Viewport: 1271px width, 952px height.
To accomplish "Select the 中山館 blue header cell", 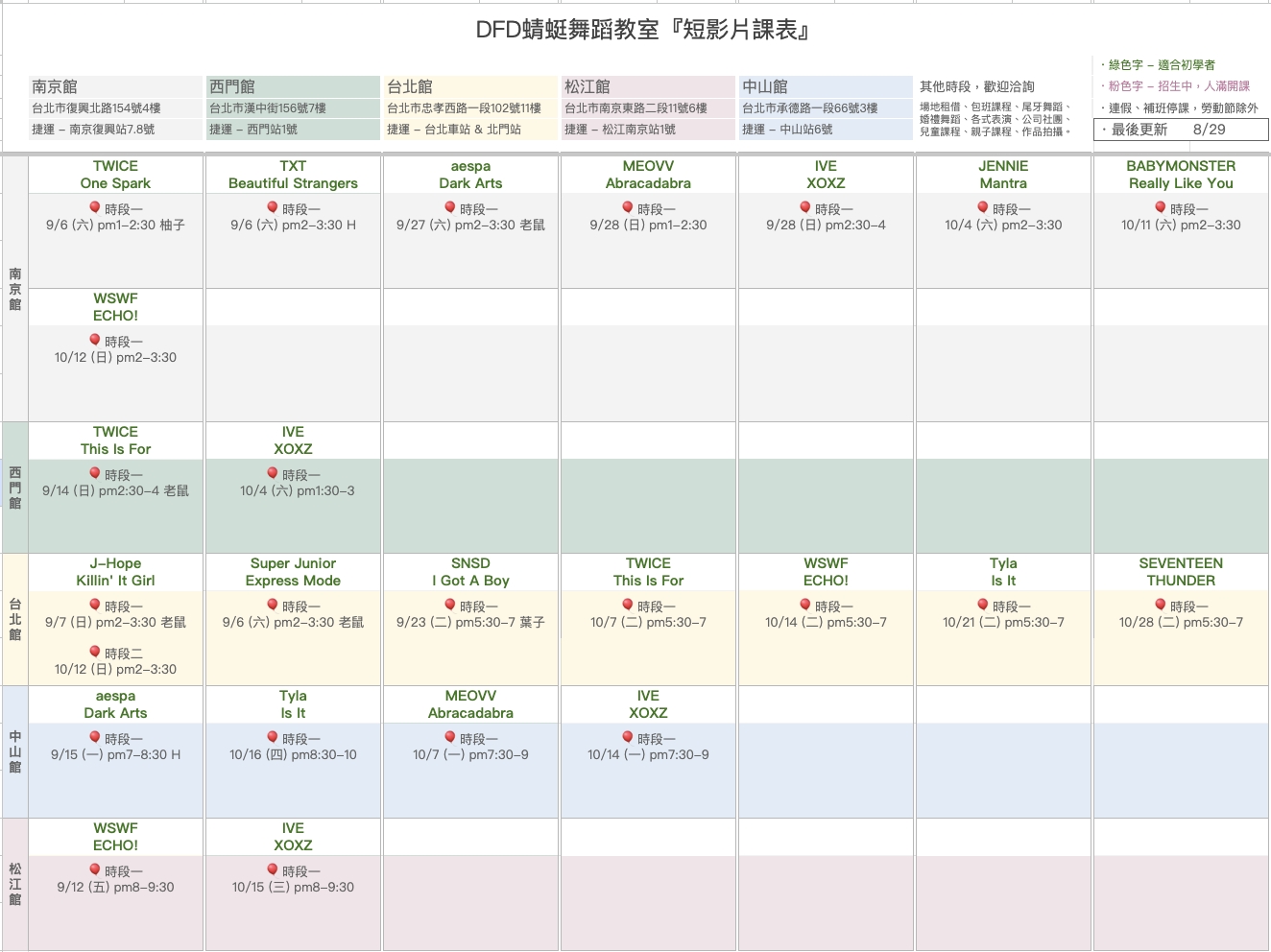I will (x=826, y=86).
